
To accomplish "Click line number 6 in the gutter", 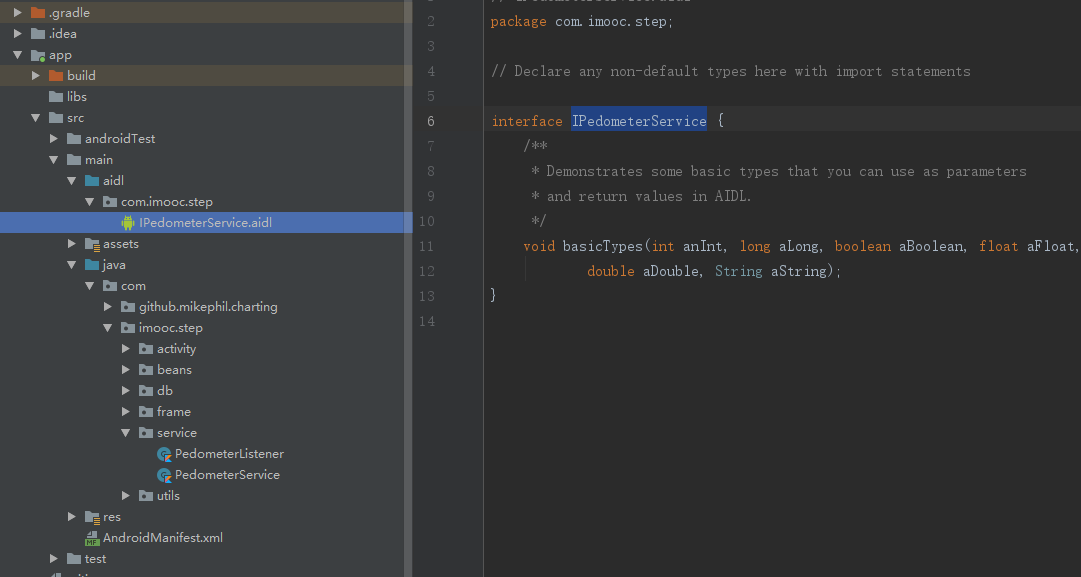I will (430, 120).
